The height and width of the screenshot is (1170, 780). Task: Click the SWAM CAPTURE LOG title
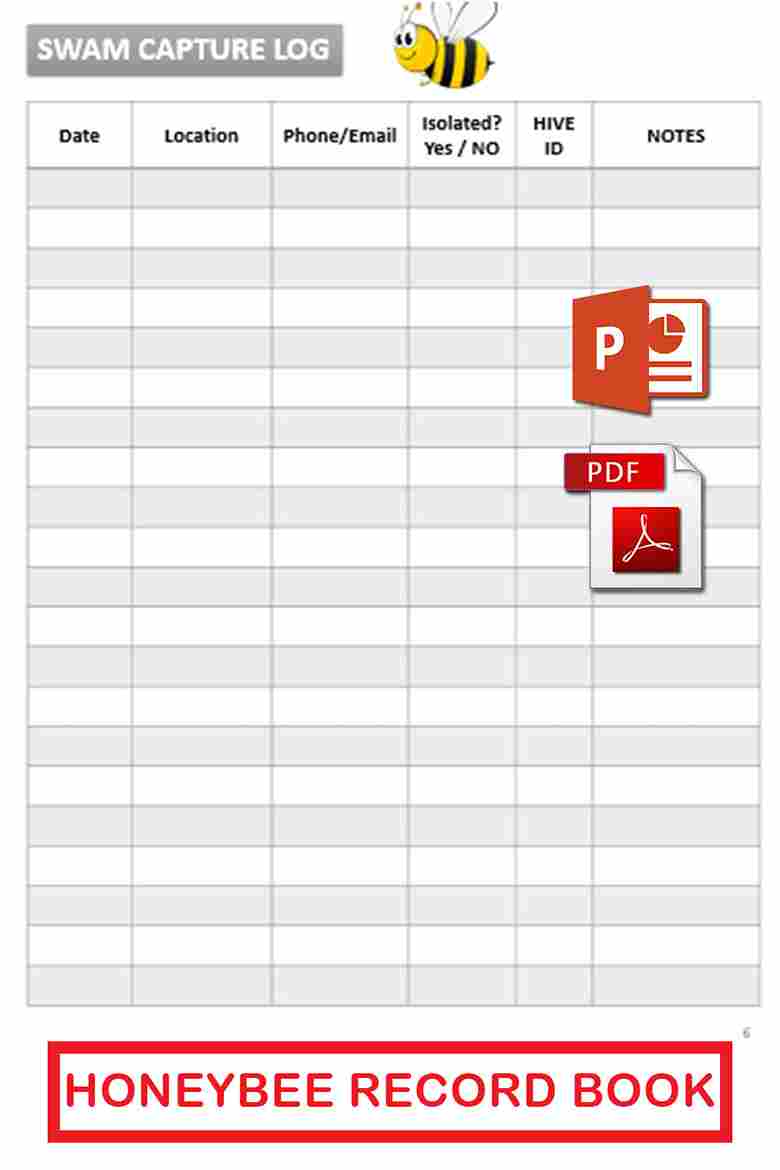(184, 49)
